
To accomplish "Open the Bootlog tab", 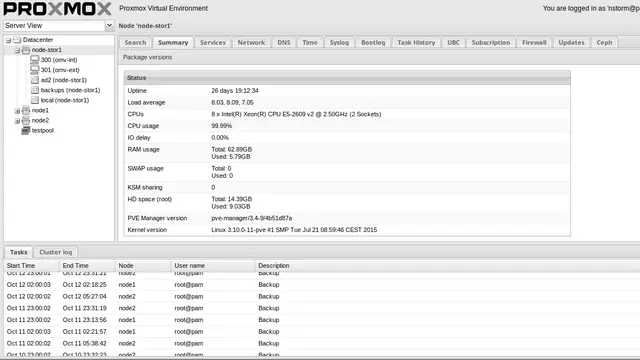I will tap(373, 42).
